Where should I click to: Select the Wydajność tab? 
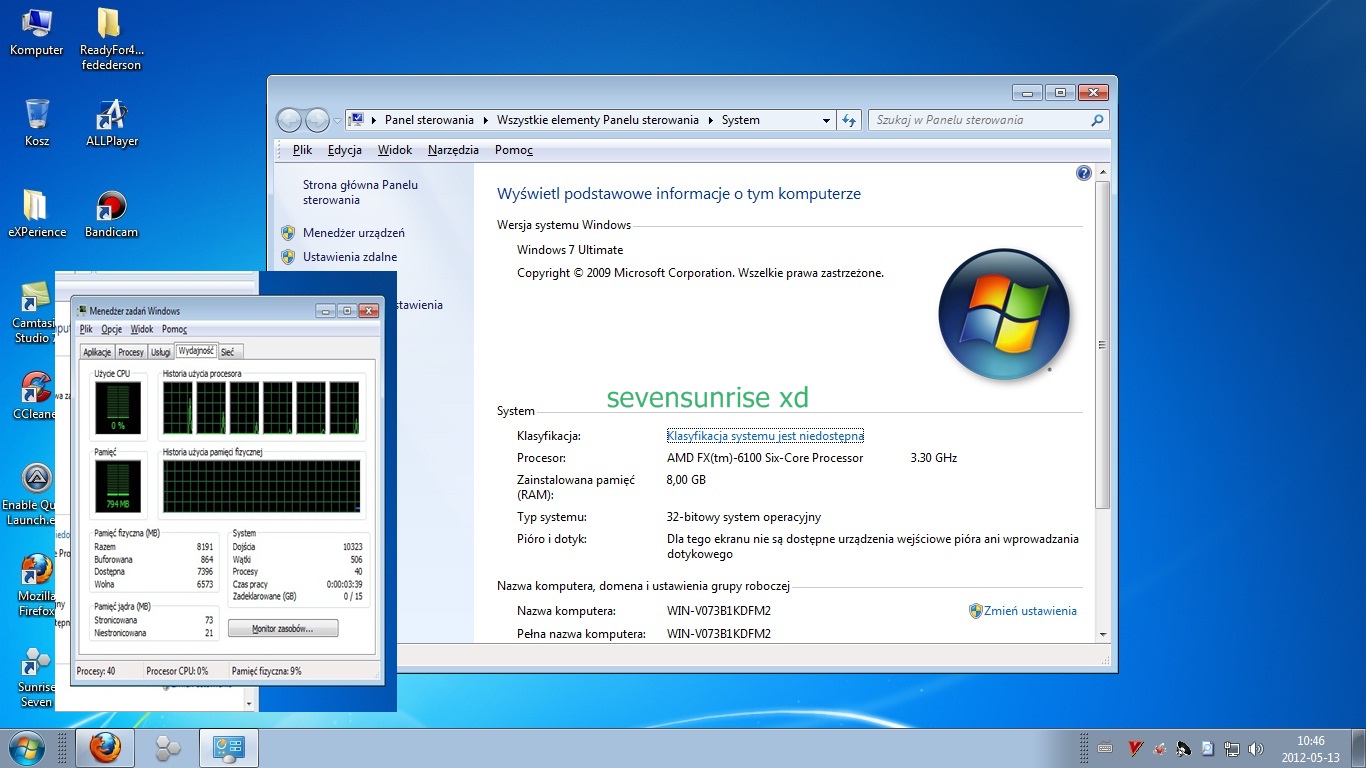click(x=195, y=351)
